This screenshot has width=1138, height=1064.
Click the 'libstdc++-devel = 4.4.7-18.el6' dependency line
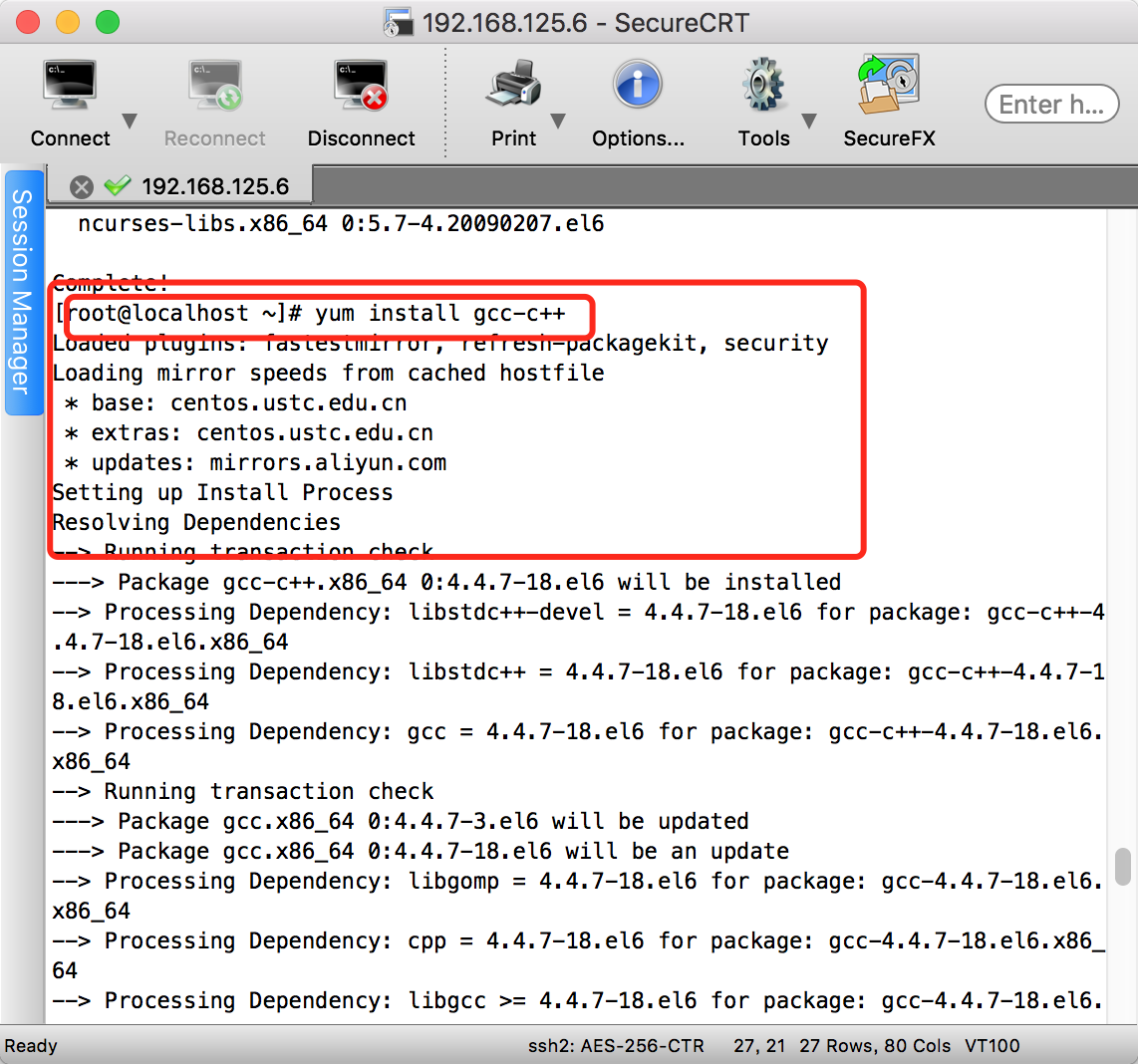tap(578, 627)
